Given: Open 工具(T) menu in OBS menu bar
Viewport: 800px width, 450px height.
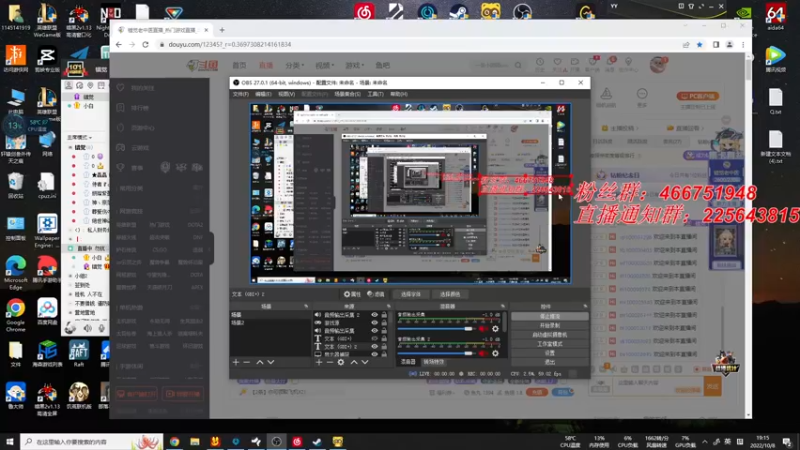Looking at the screenshot, I should point(375,94).
